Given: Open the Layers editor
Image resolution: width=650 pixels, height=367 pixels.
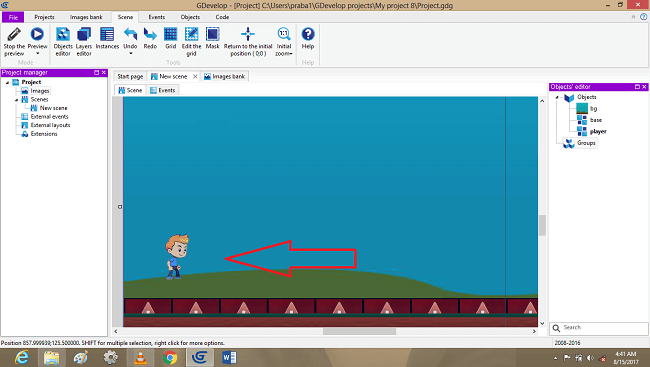Looking at the screenshot, I should (84, 41).
